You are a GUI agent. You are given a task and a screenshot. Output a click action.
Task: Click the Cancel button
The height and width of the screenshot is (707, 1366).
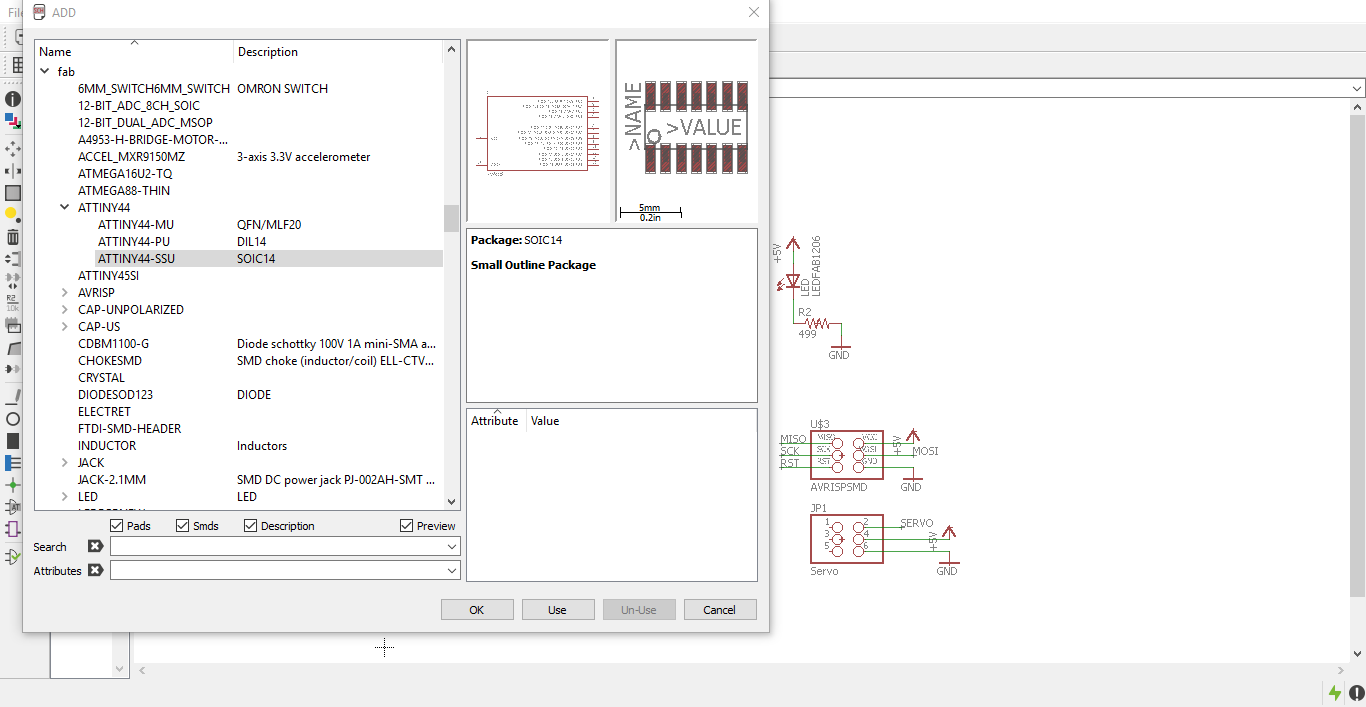click(719, 609)
